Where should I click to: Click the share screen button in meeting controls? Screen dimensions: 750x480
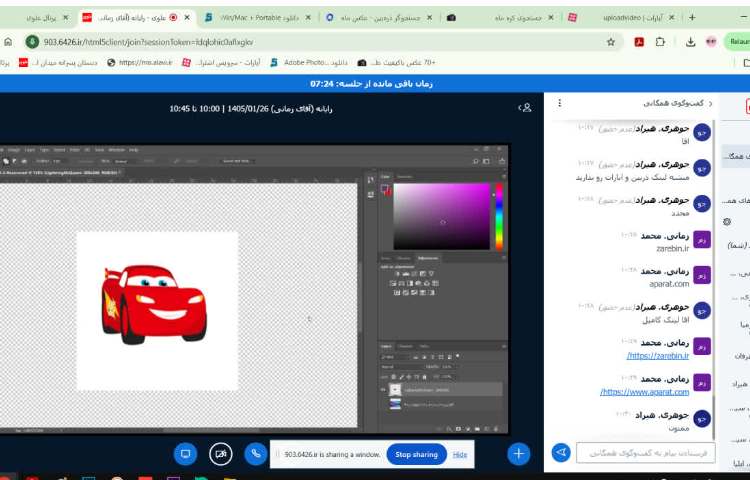click(x=186, y=454)
